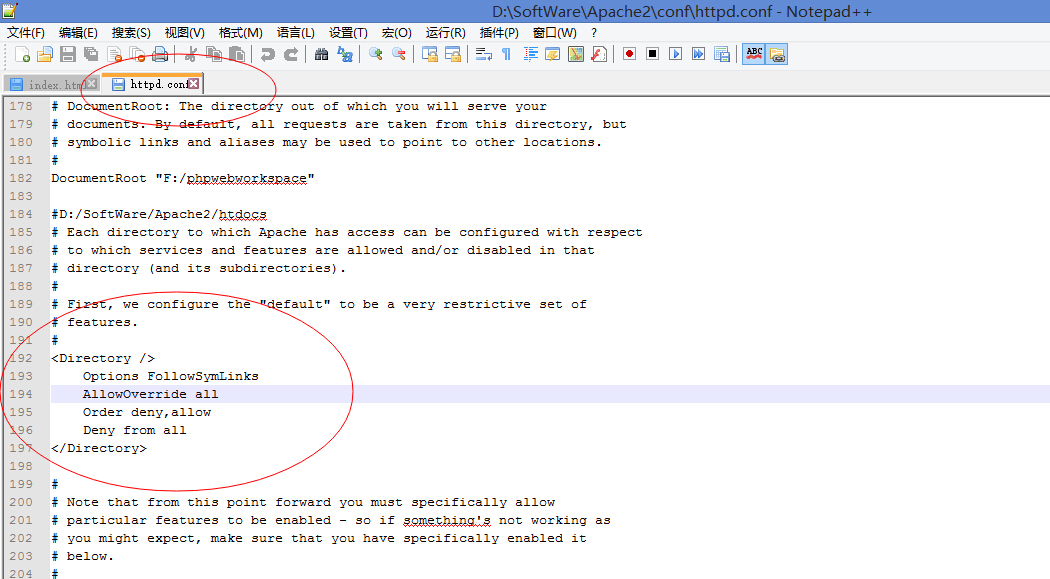Close the index.html tab
The height and width of the screenshot is (579, 1050).
(x=92, y=84)
